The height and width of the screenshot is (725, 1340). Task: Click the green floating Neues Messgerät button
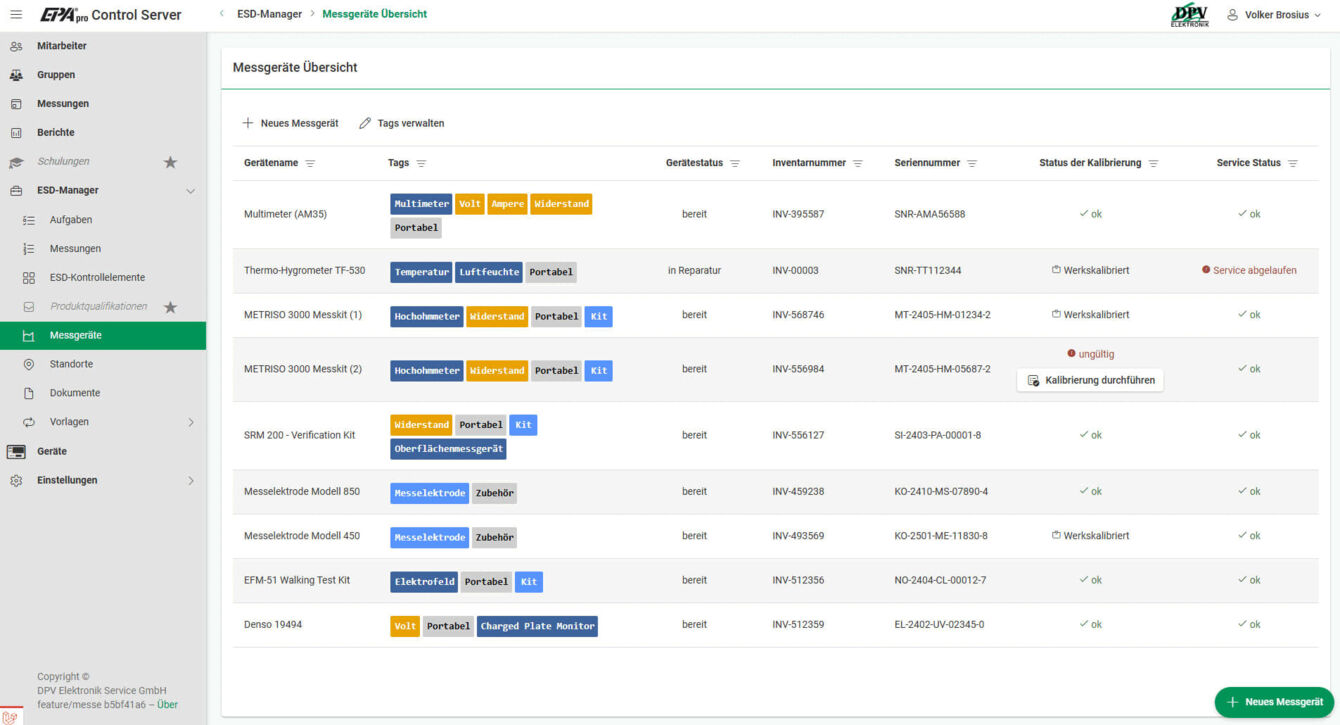click(x=1274, y=702)
